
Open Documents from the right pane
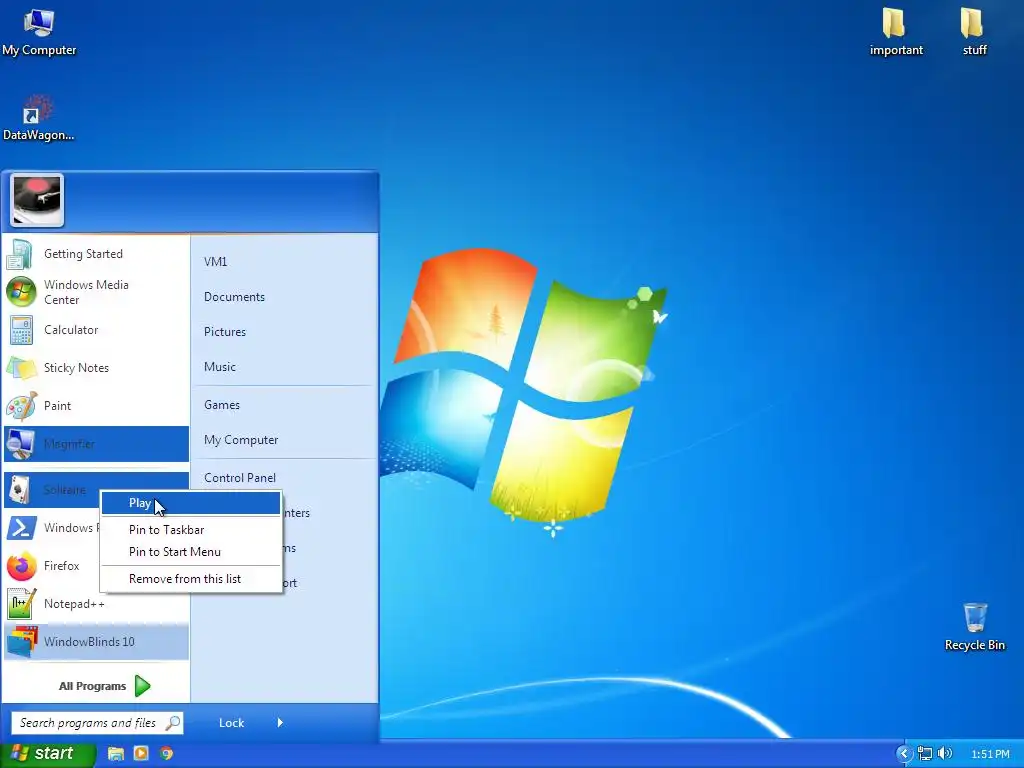pos(234,297)
